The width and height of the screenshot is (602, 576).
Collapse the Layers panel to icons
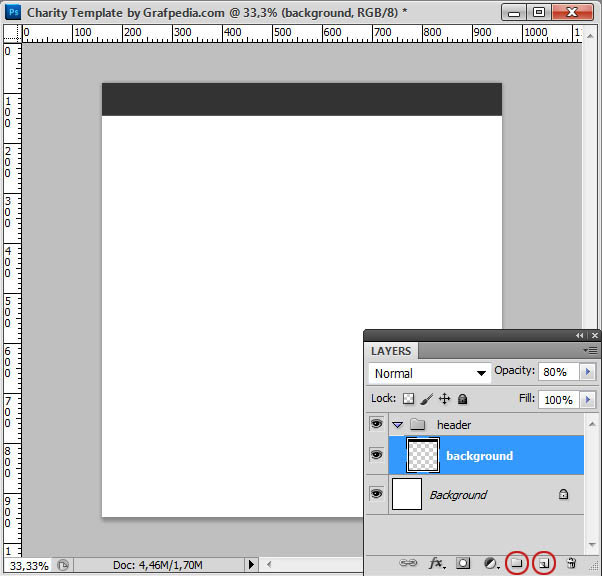pos(579,335)
